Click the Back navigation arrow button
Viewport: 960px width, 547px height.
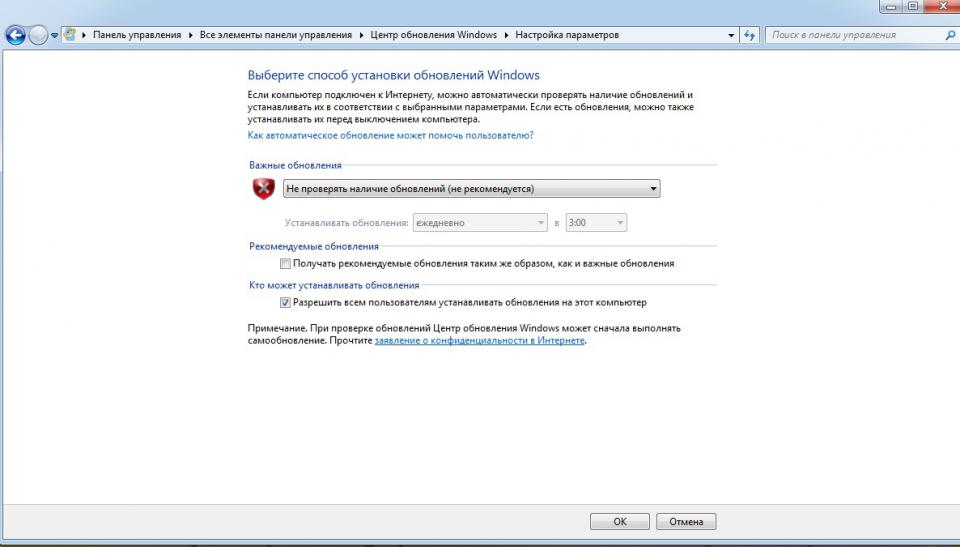15,35
